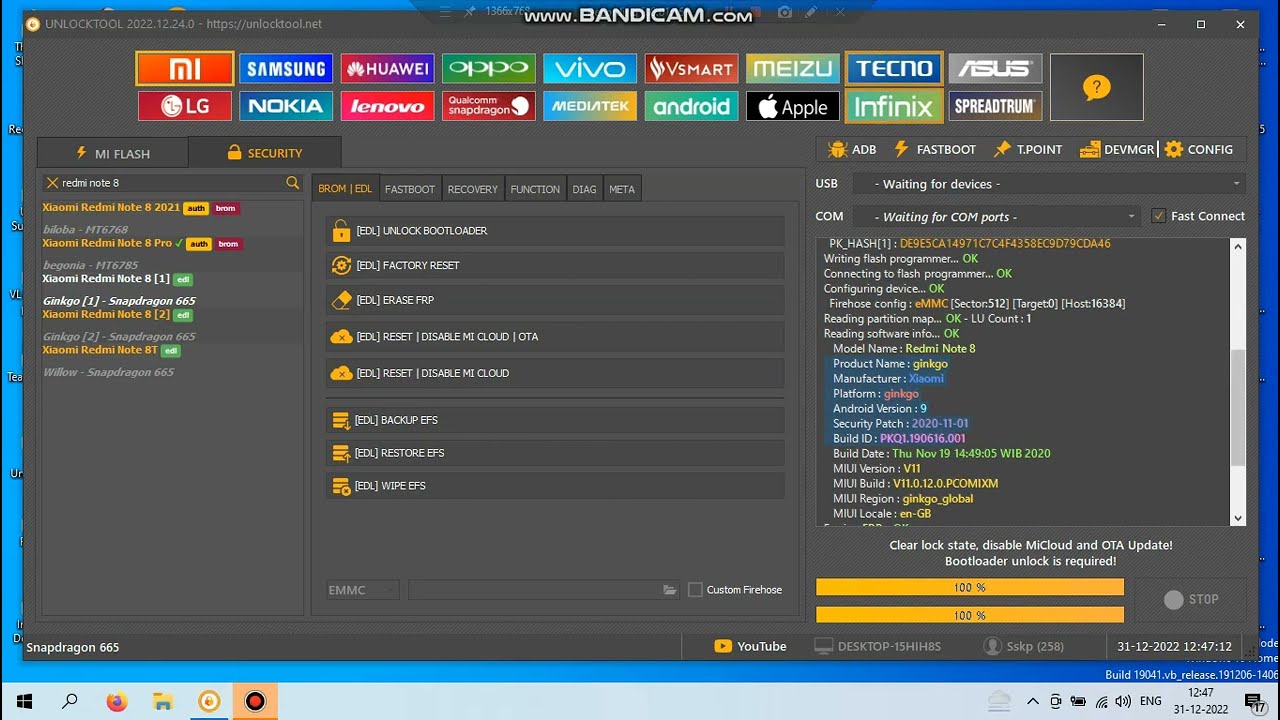Viewport: 1280px width, 720px height.
Task: Open File Explorer from the taskbar
Action: pyautogui.click(x=162, y=701)
